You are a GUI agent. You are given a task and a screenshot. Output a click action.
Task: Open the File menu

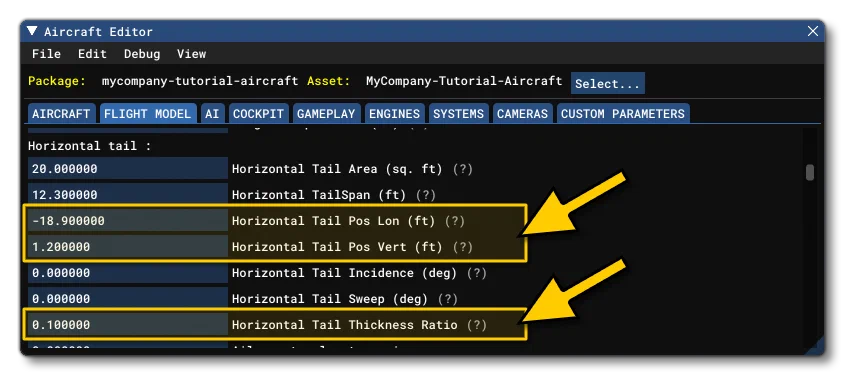(x=46, y=54)
